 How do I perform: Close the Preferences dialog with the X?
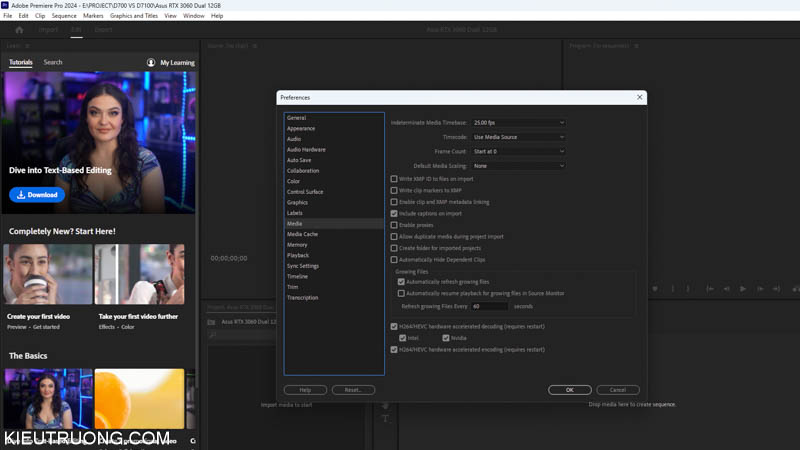pos(639,97)
